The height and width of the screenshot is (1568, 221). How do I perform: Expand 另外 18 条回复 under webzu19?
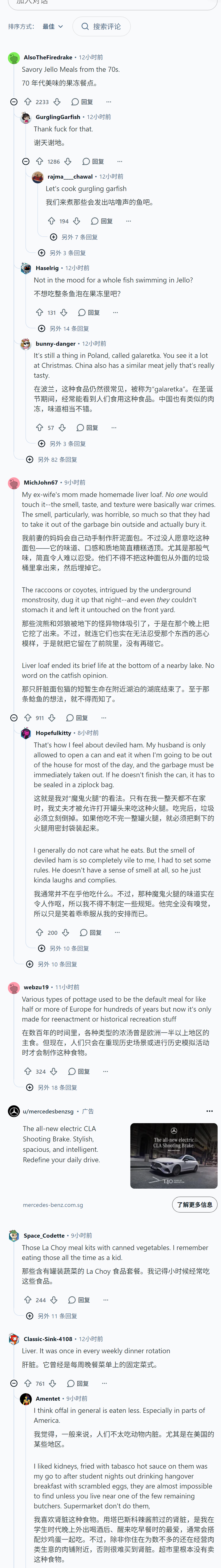[52, 1087]
